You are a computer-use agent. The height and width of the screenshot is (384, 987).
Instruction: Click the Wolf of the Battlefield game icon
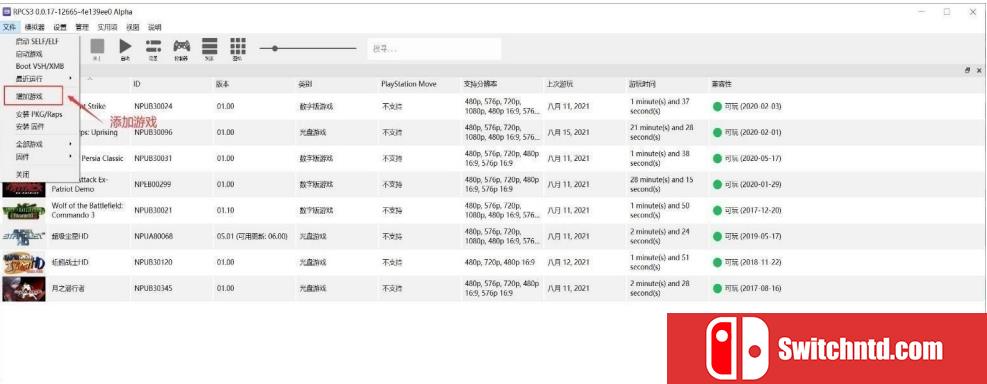point(24,210)
